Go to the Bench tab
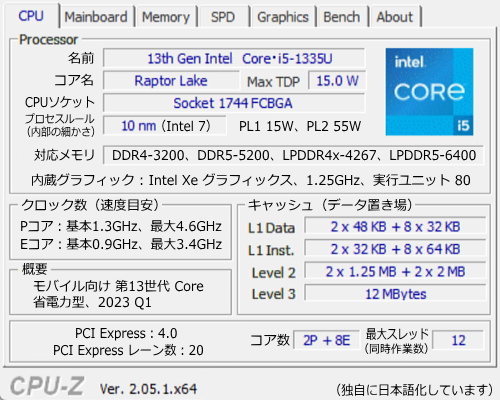This screenshot has width=500, height=400. pos(342,17)
